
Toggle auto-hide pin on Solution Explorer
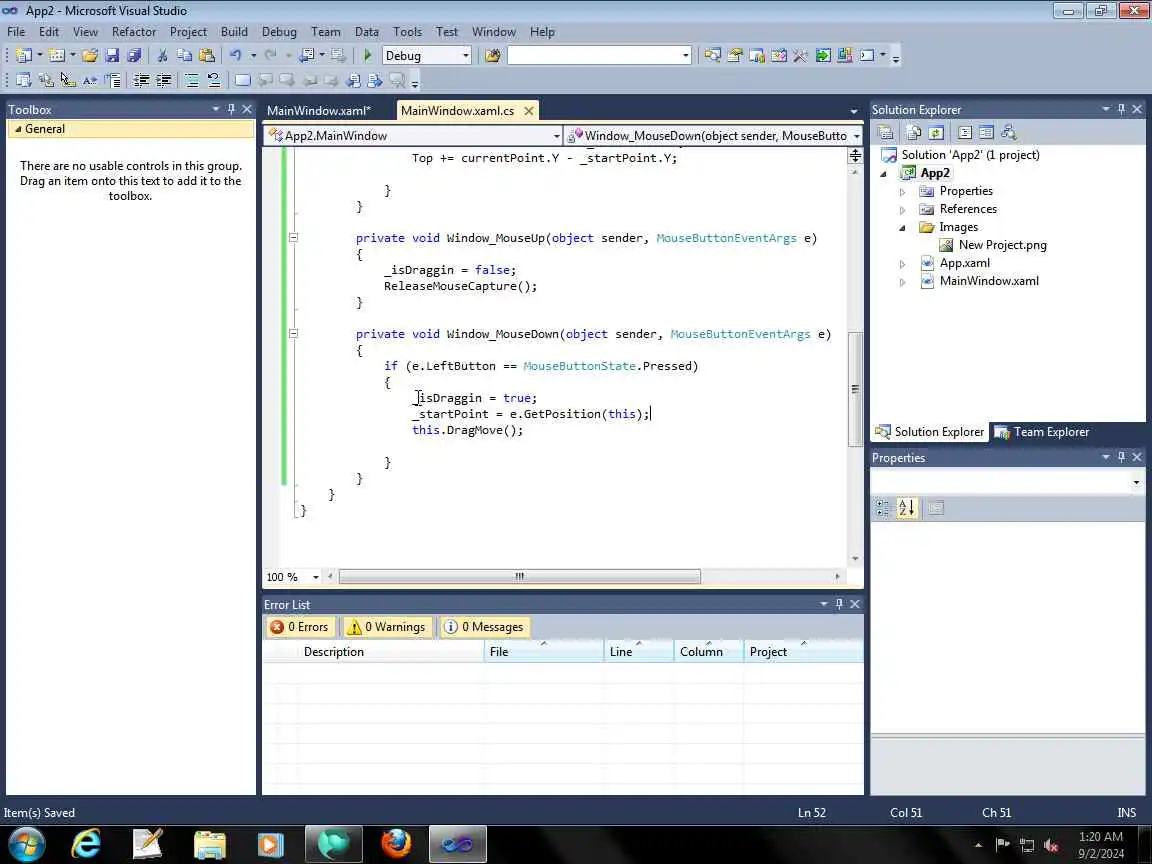(1121, 109)
